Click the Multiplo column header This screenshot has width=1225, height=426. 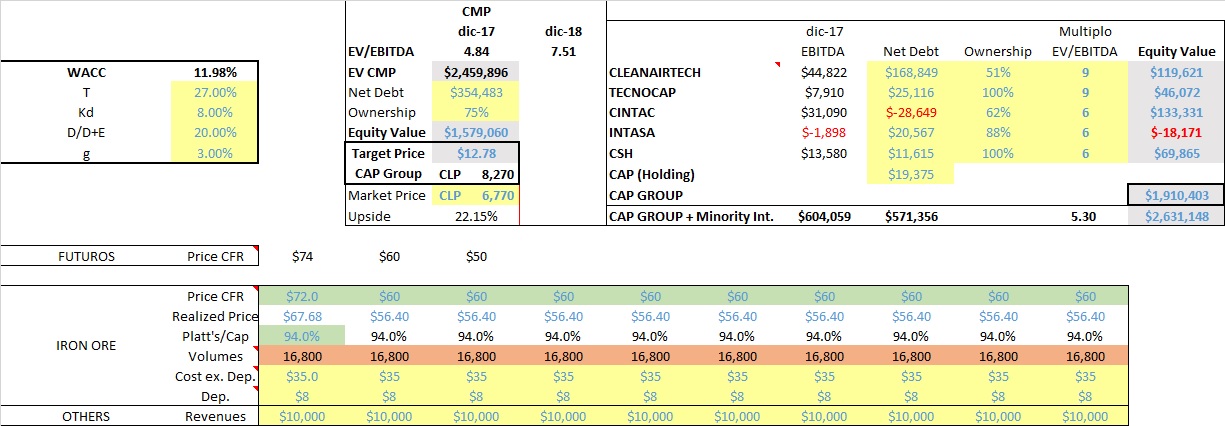1084,32
